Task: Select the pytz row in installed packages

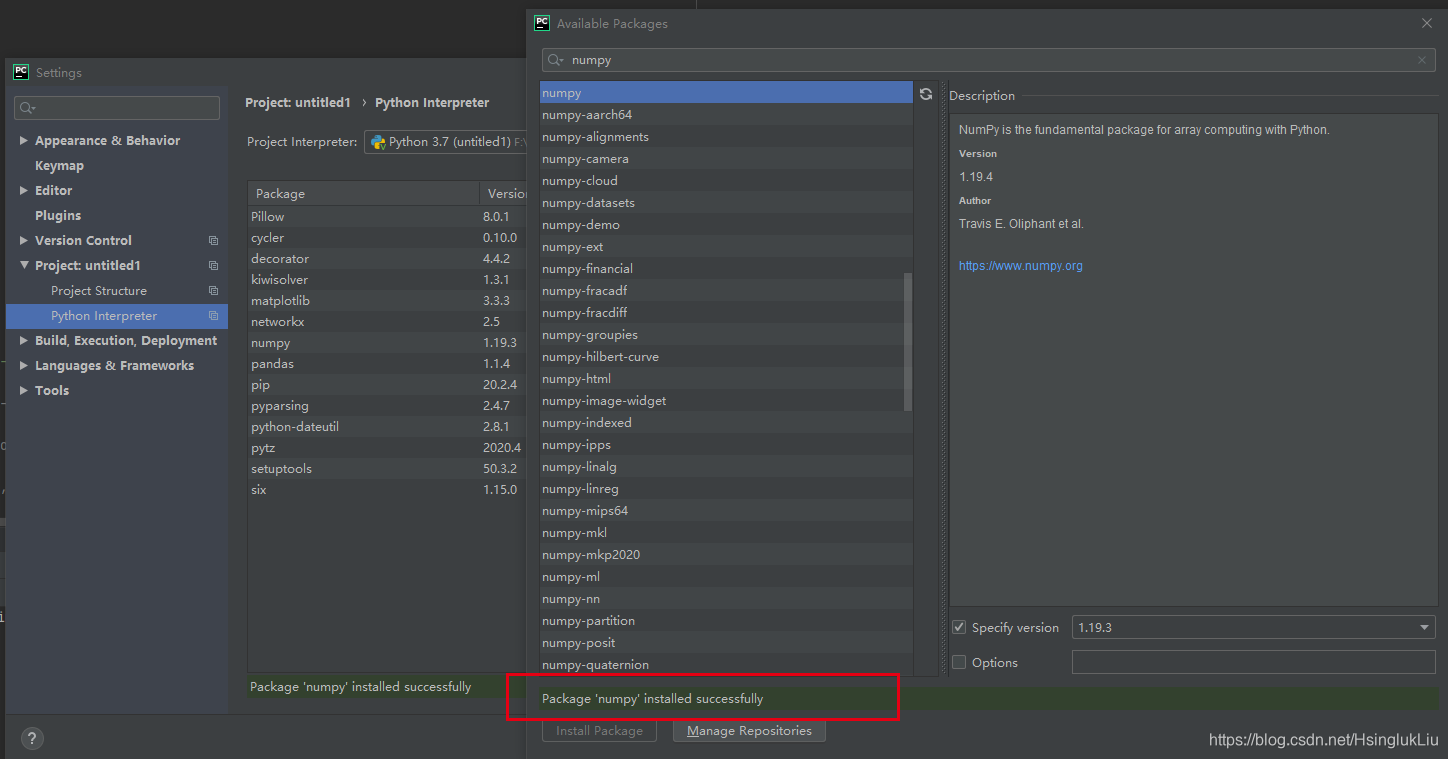Action: tap(387, 448)
